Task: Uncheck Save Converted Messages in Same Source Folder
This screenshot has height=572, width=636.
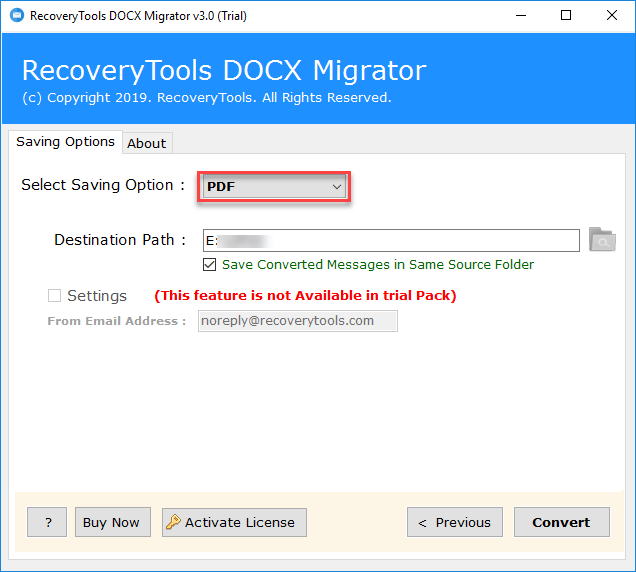Action: (210, 265)
